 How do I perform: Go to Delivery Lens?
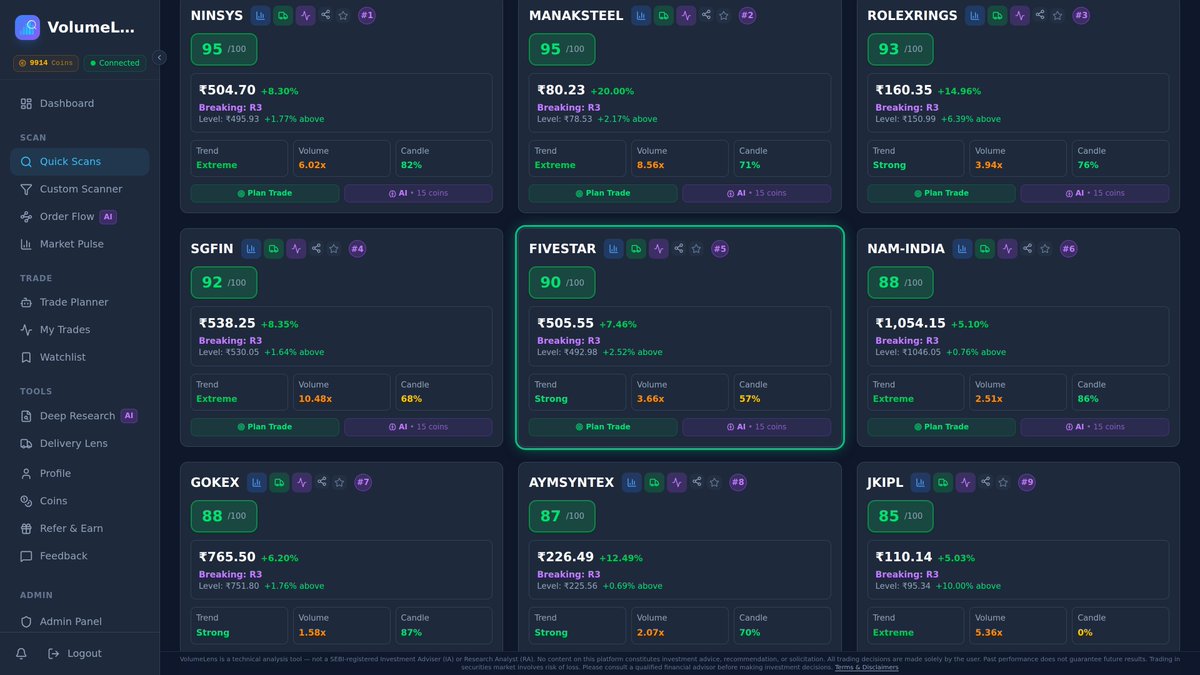(80, 443)
